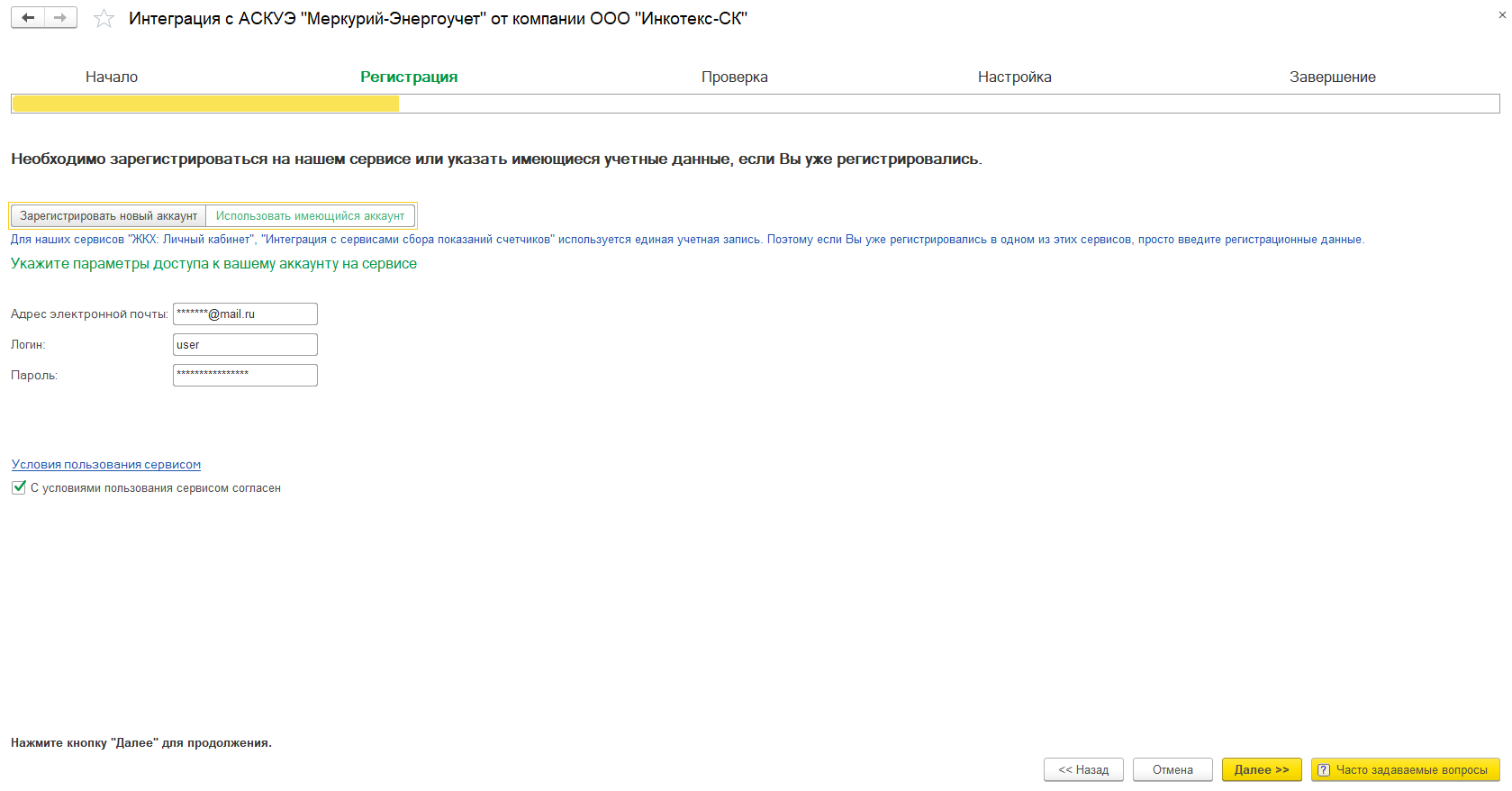
Task: Click the yellow wizard progress bar
Action: click(x=205, y=104)
